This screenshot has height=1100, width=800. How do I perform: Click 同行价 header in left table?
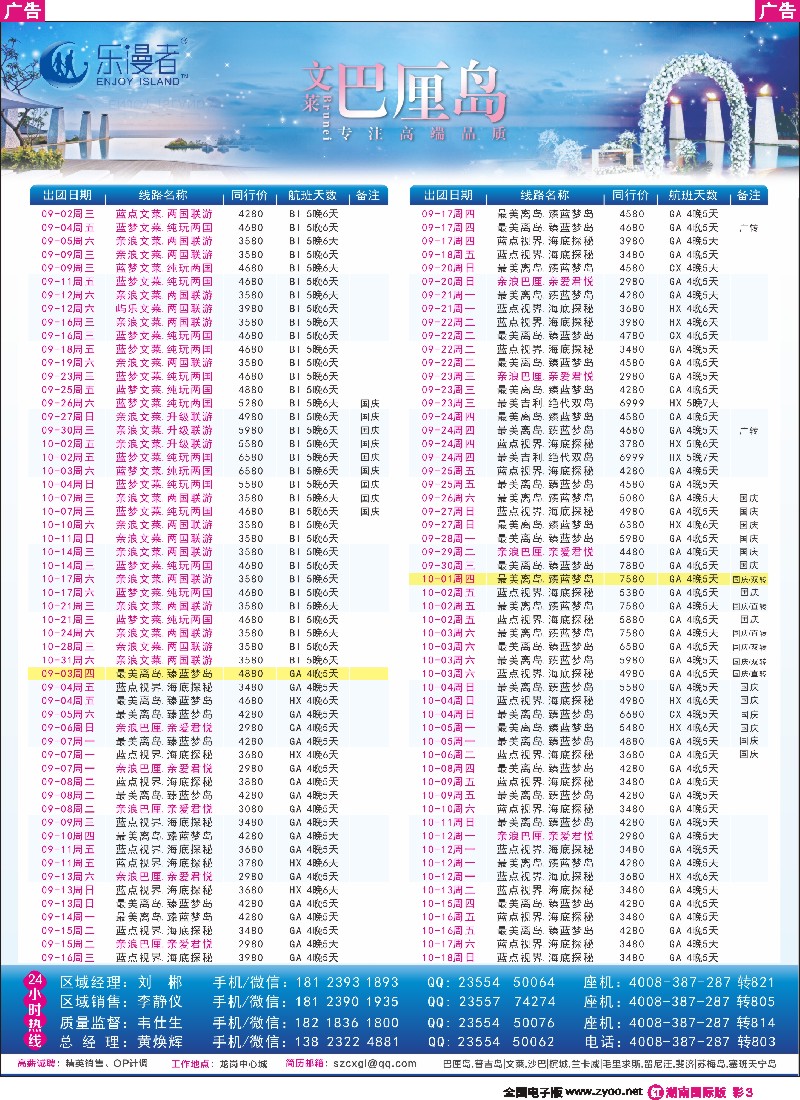point(251,195)
